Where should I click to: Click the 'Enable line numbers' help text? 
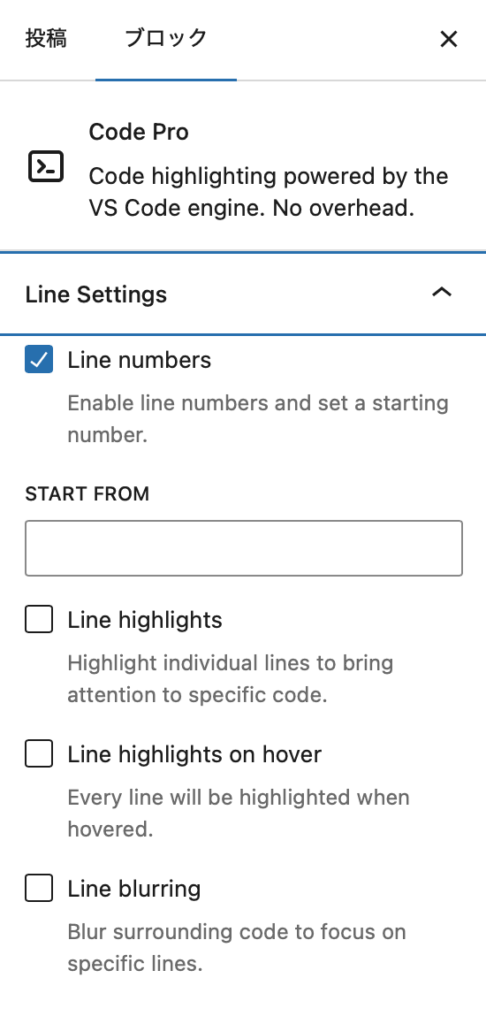pyautogui.click(x=258, y=419)
